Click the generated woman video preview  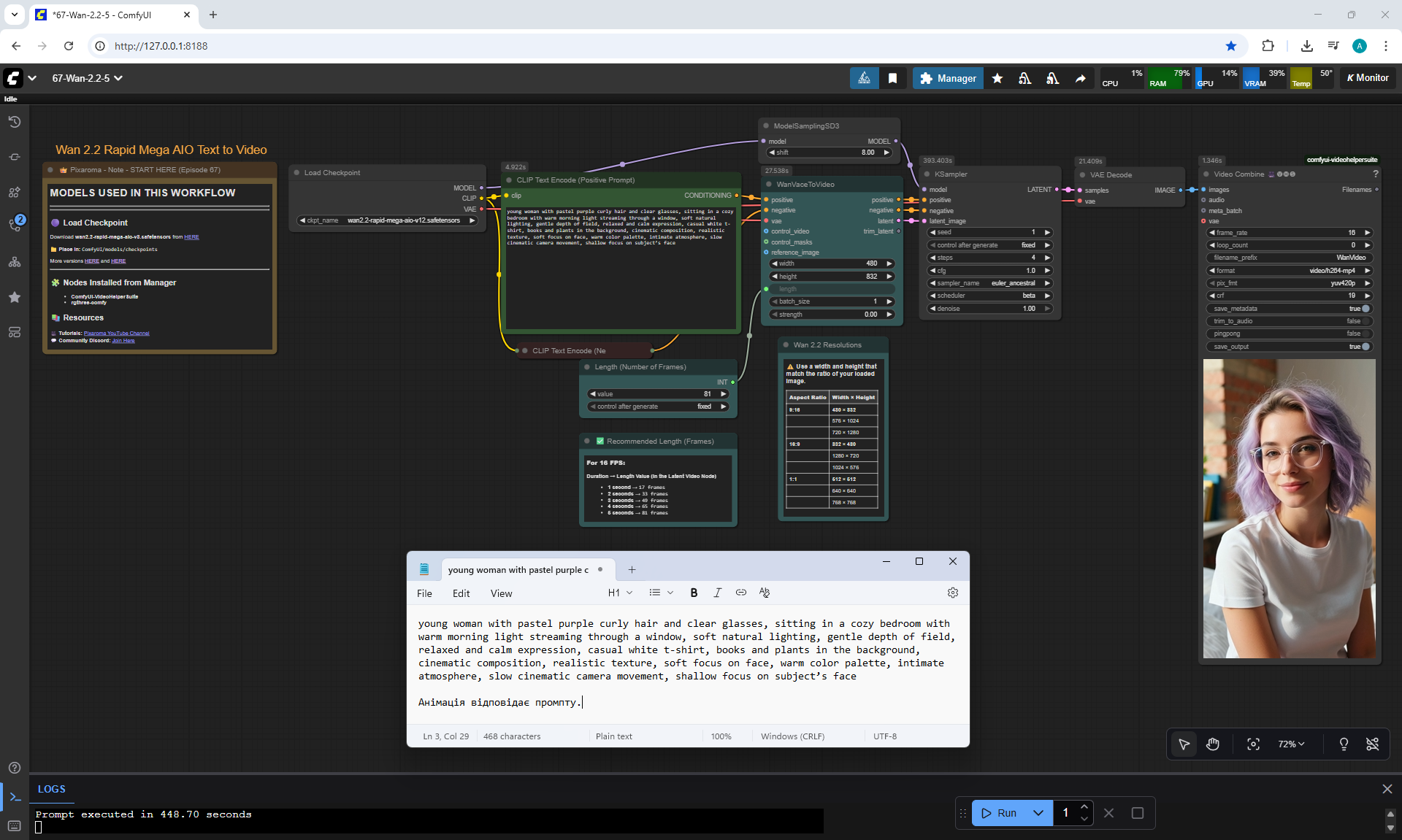[x=1289, y=509]
